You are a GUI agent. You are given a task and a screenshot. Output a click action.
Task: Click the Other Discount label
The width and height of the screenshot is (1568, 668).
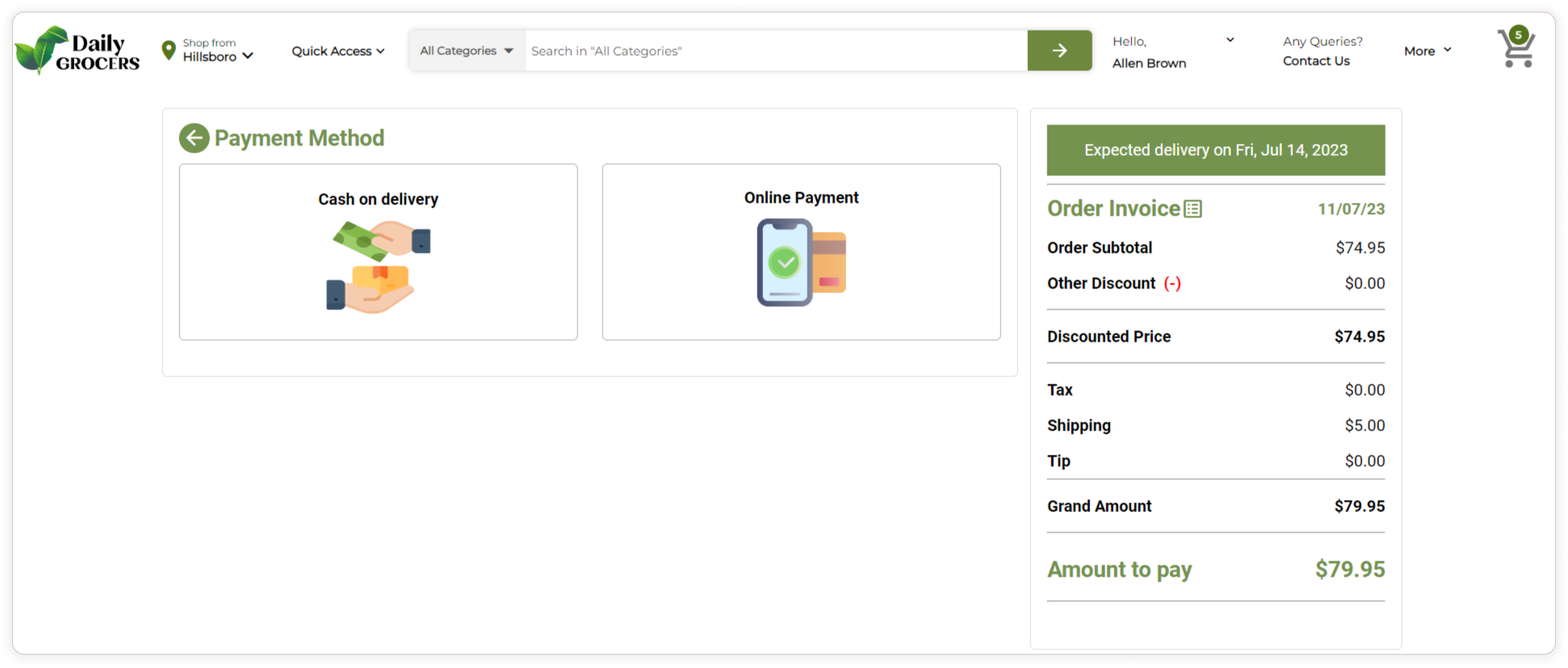tap(1101, 284)
